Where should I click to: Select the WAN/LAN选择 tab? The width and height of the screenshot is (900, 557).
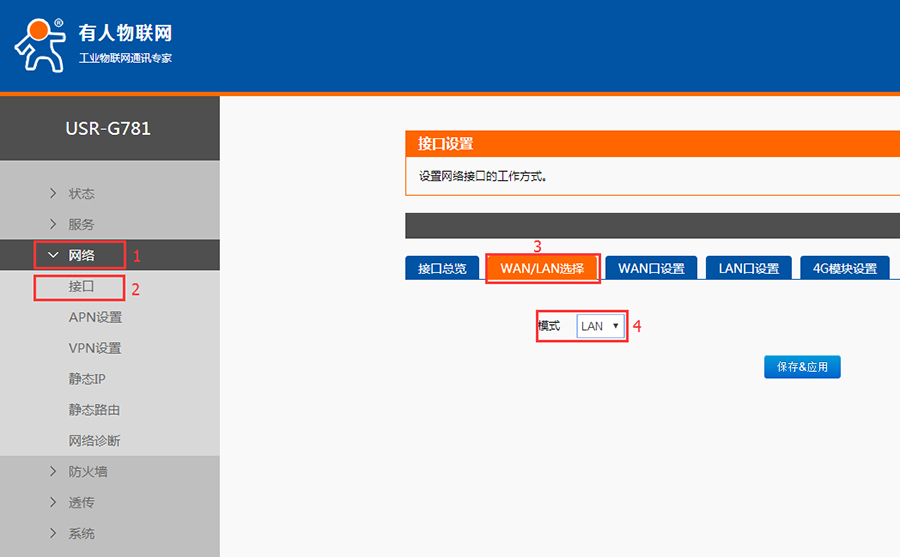point(542,268)
